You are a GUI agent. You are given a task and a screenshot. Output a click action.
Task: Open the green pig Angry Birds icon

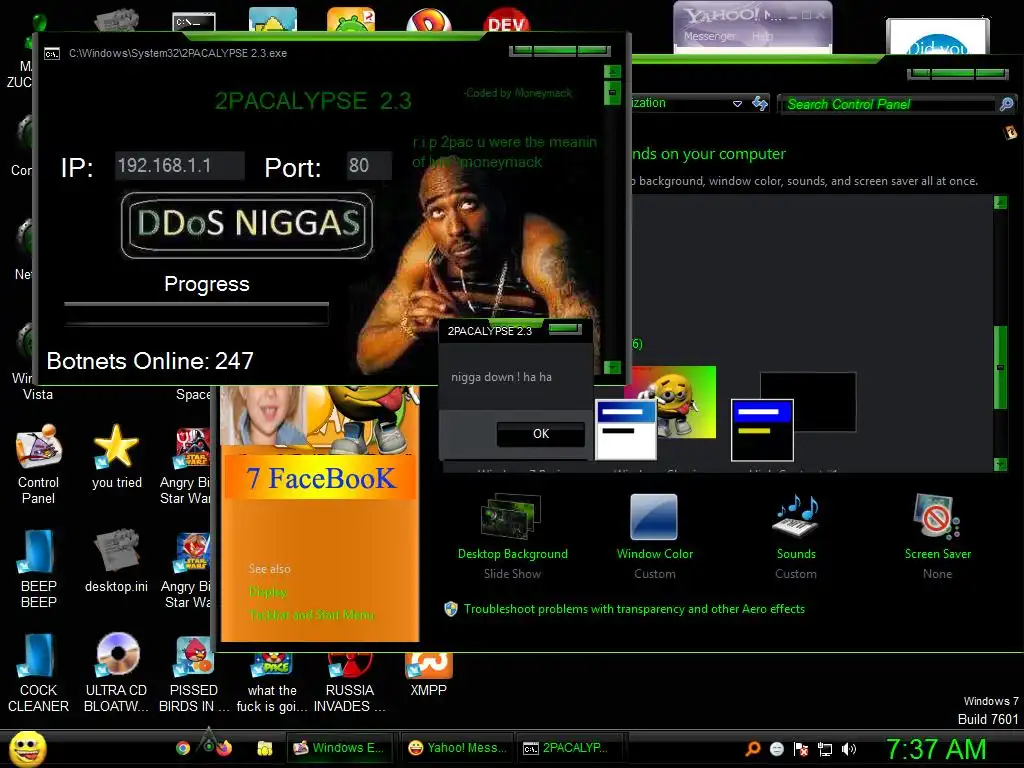click(x=351, y=20)
